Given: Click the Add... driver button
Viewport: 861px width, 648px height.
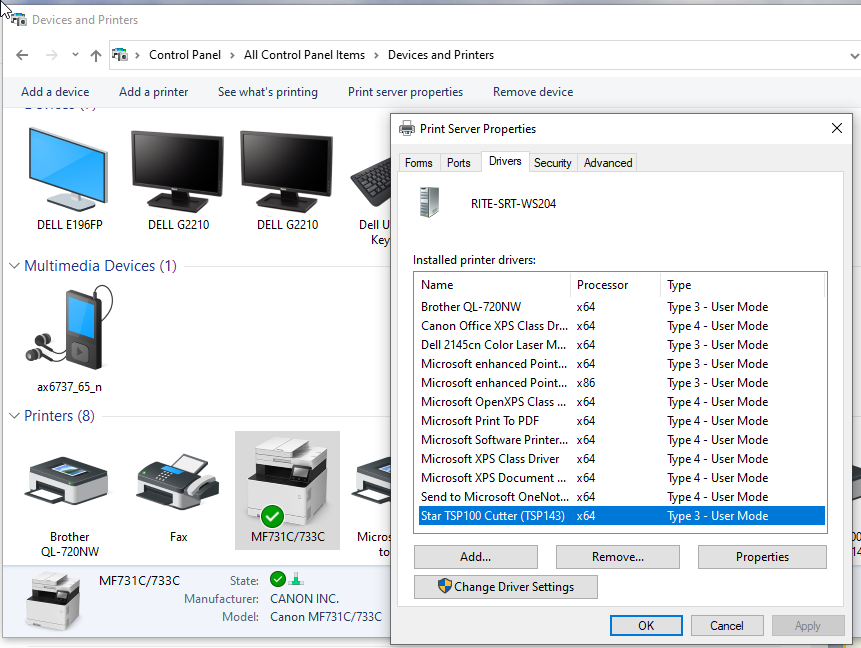Looking at the screenshot, I should [476, 557].
